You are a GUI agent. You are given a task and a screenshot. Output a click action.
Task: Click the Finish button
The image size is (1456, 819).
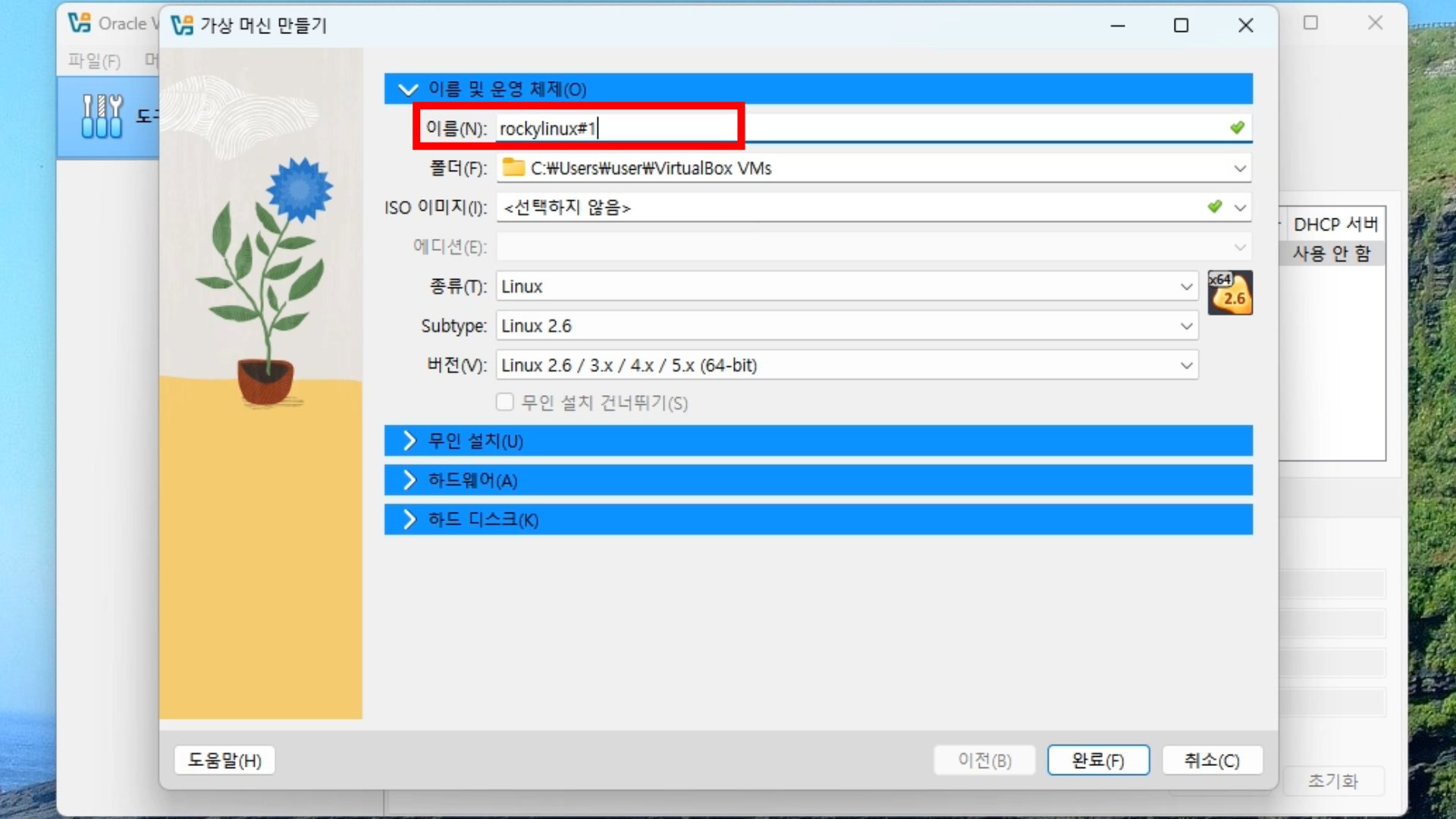pyautogui.click(x=1097, y=760)
